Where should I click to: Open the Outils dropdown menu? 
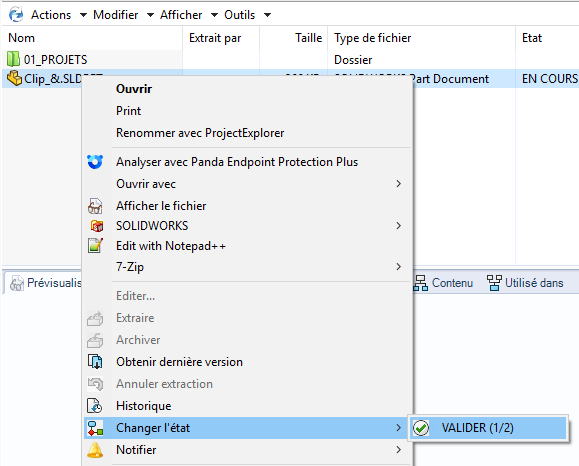247,15
